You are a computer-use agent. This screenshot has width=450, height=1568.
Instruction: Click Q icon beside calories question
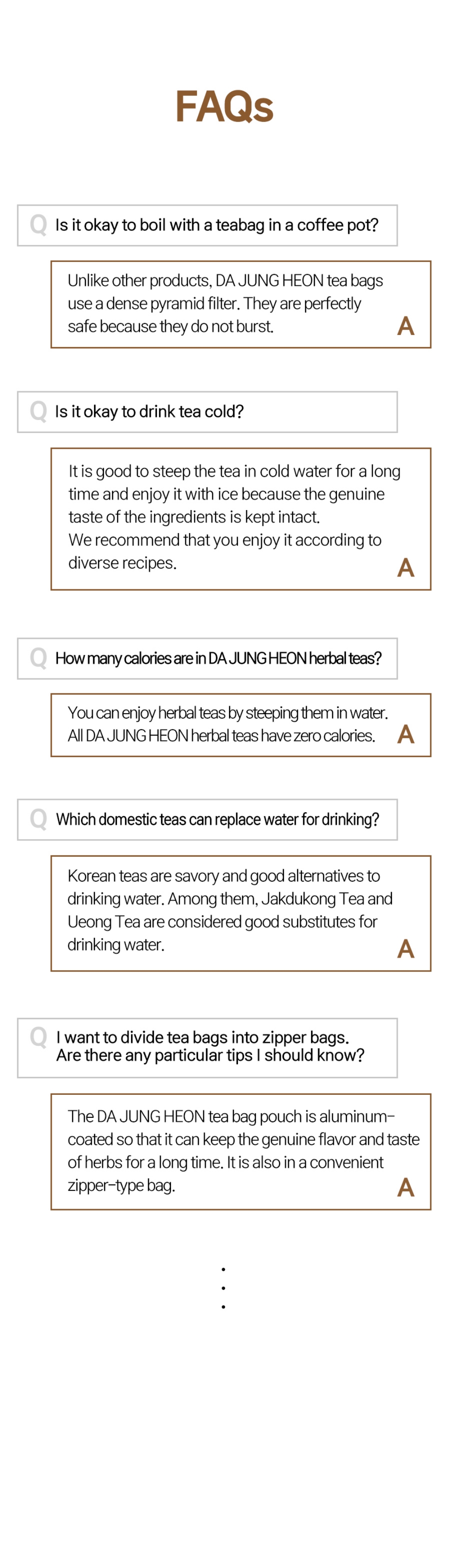pos(38,657)
